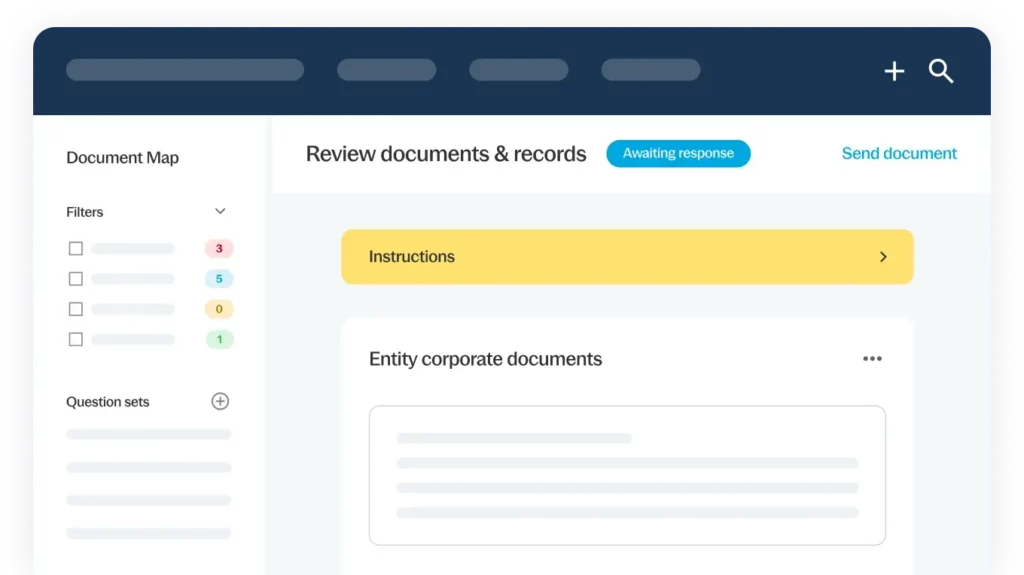Click the red badge showing 3
The image size is (1024, 575).
[x=219, y=248]
